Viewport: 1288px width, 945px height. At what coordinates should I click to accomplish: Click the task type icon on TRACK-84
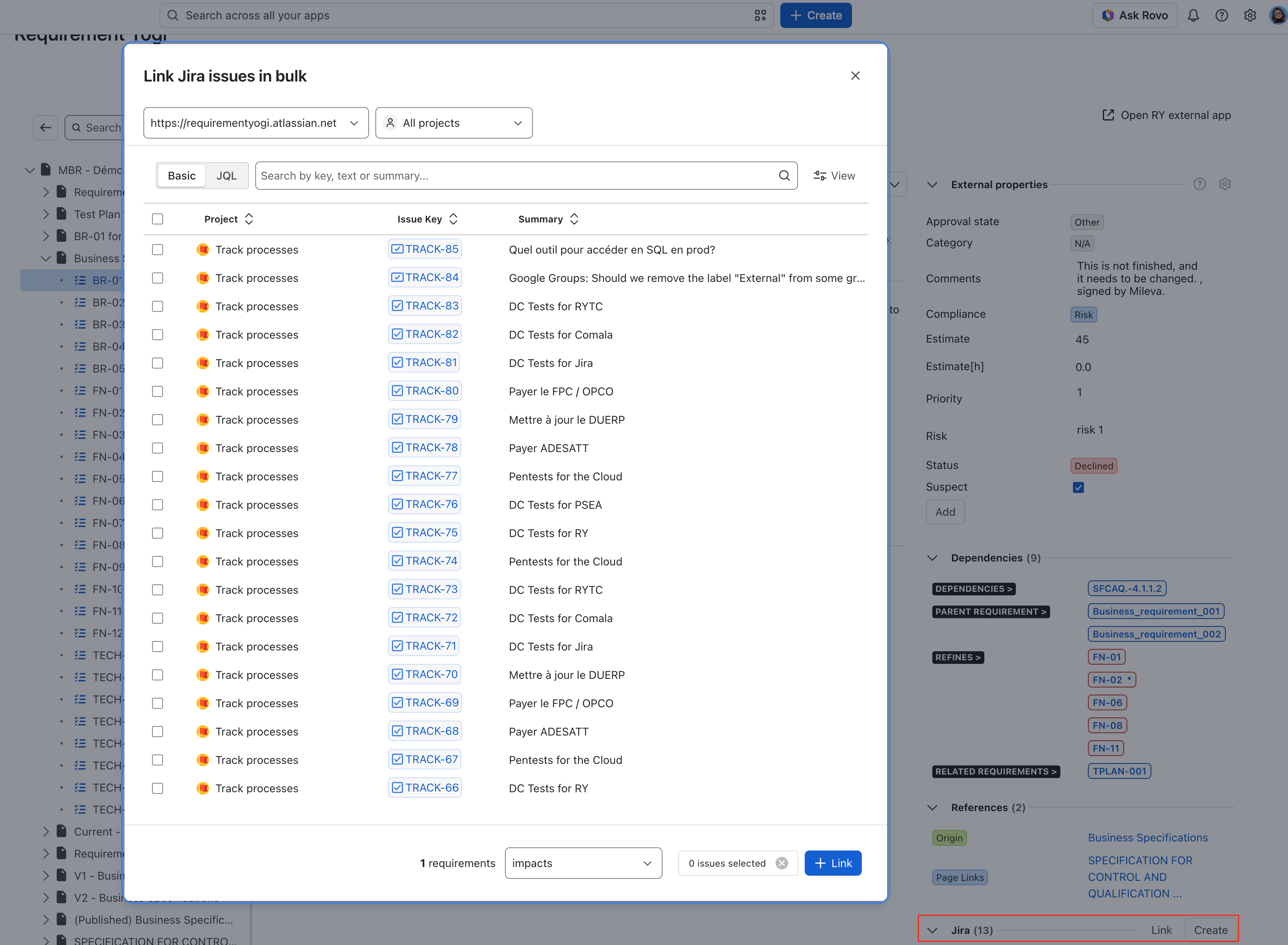[x=397, y=278]
